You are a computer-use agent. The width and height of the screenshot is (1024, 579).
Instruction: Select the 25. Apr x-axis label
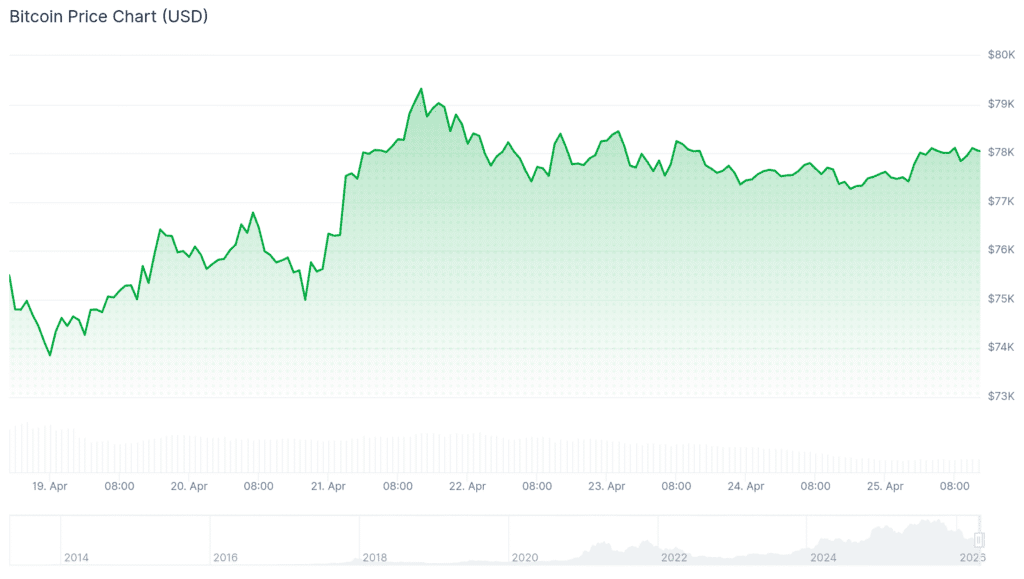point(885,487)
